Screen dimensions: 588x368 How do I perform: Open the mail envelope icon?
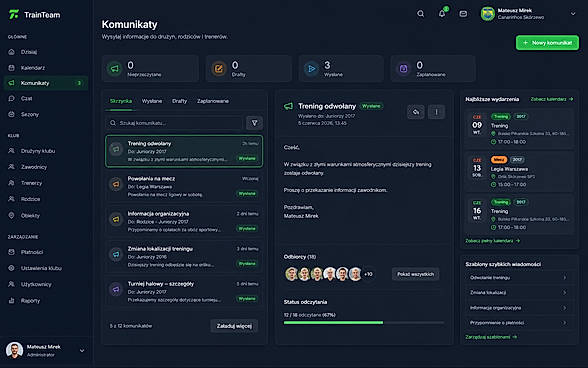pyautogui.click(x=463, y=14)
